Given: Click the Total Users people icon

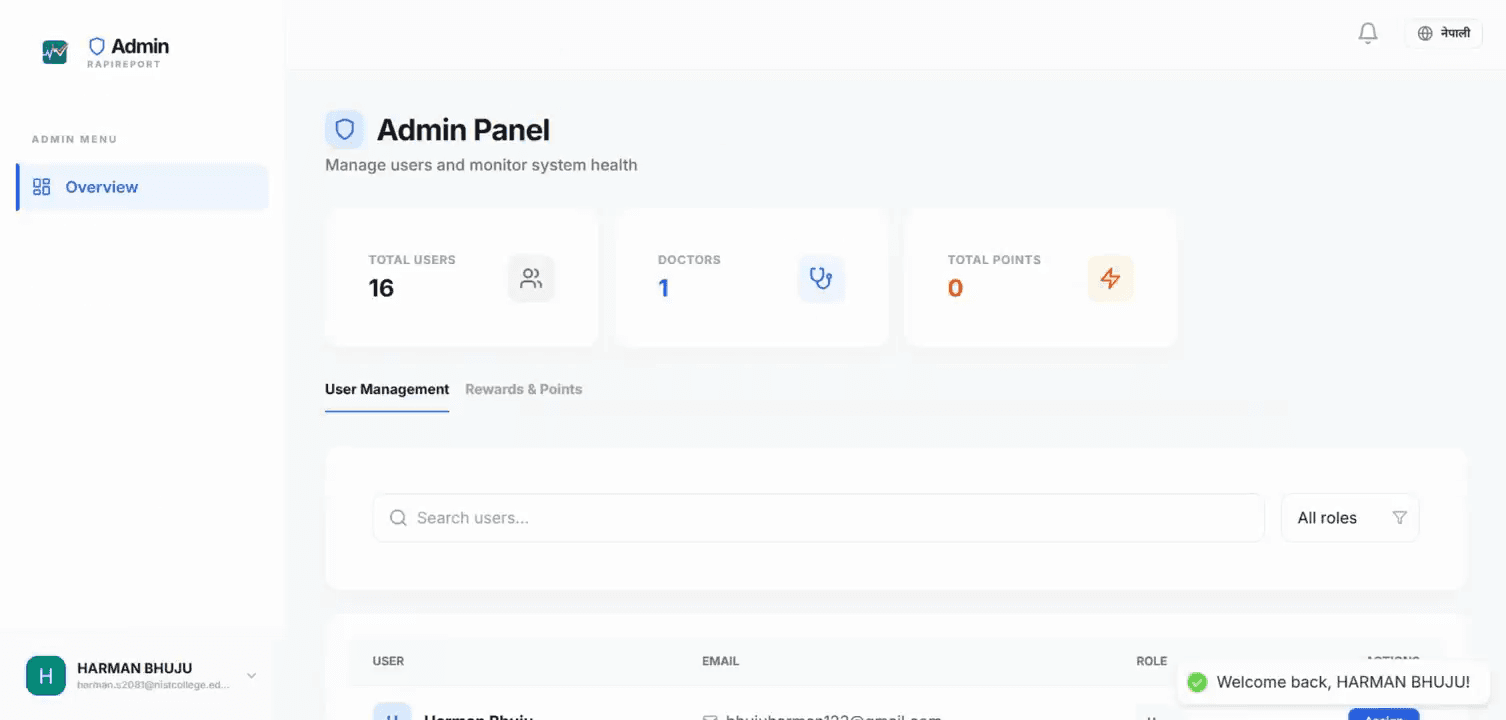Looking at the screenshot, I should pyautogui.click(x=531, y=278).
